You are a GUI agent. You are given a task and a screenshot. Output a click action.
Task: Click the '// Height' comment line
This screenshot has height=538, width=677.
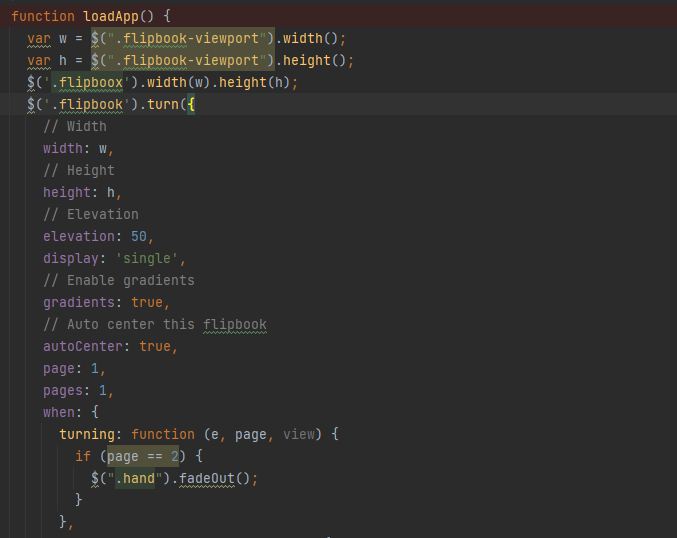click(78, 170)
